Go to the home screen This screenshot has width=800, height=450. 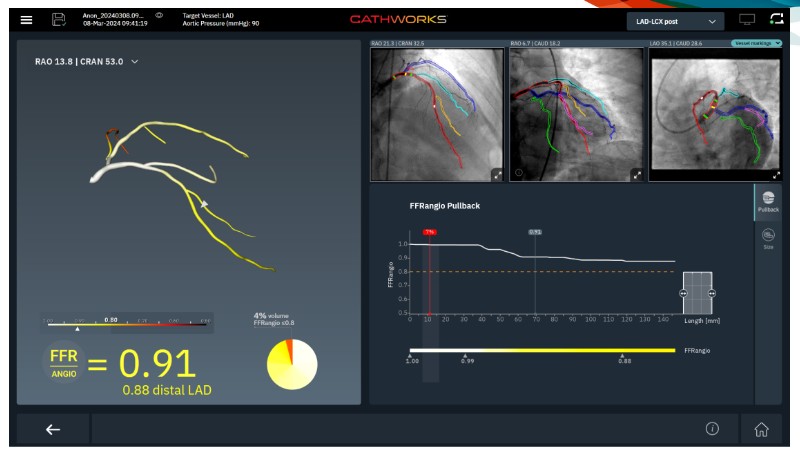(x=761, y=429)
